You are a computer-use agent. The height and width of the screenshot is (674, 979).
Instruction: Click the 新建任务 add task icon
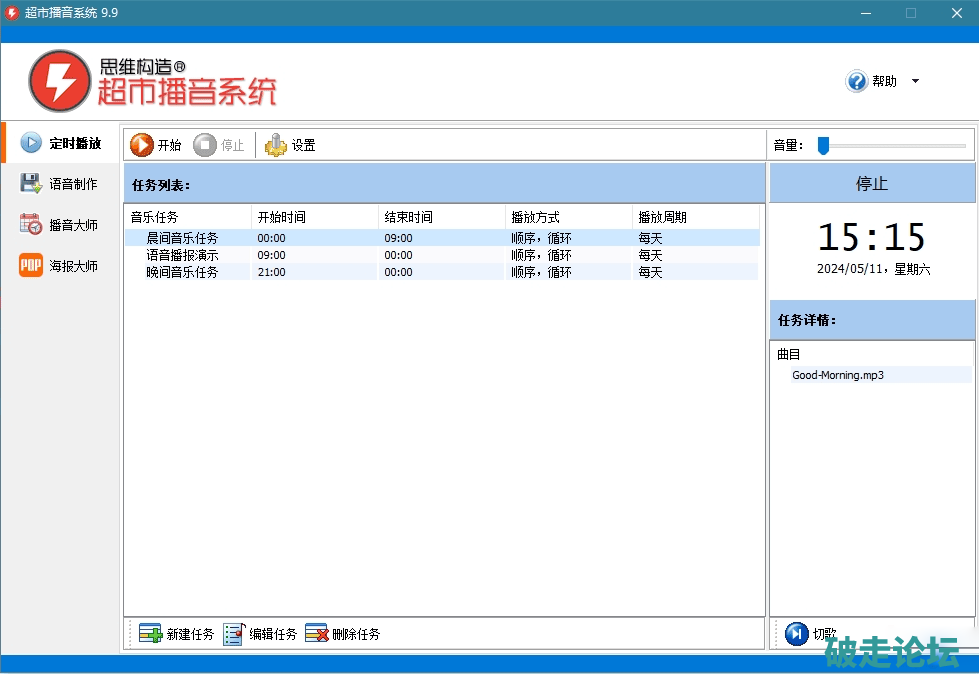click(150, 634)
